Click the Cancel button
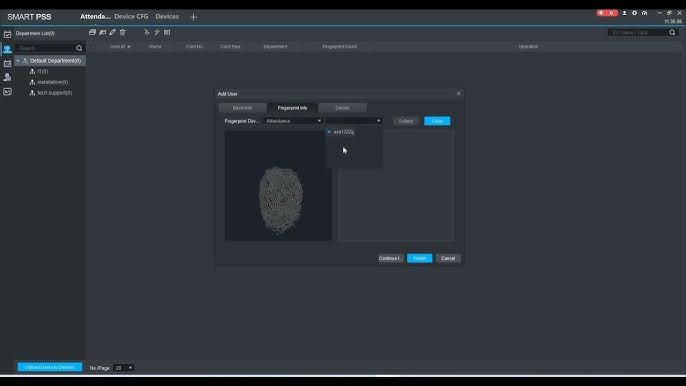Screen dimensions: 686x386 click(448, 258)
